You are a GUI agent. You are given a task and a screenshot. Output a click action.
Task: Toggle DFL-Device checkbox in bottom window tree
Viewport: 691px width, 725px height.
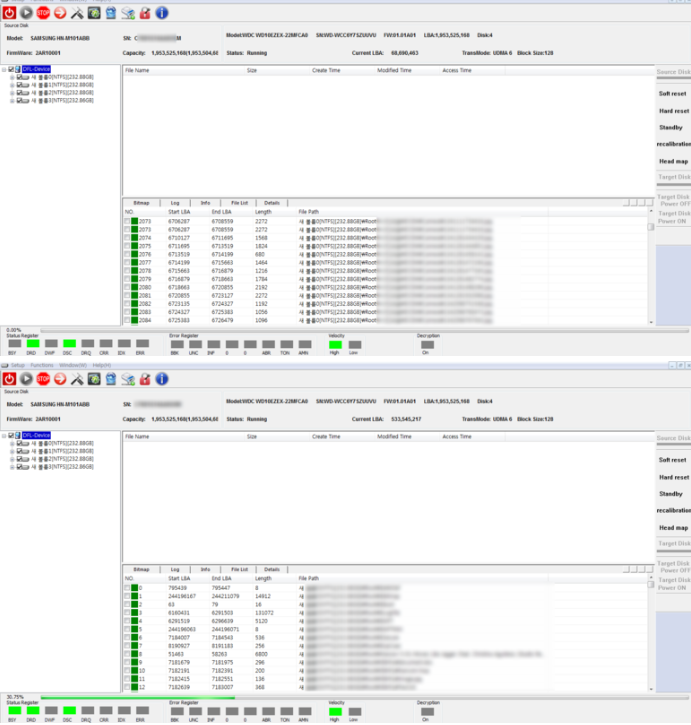[x=11, y=436]
